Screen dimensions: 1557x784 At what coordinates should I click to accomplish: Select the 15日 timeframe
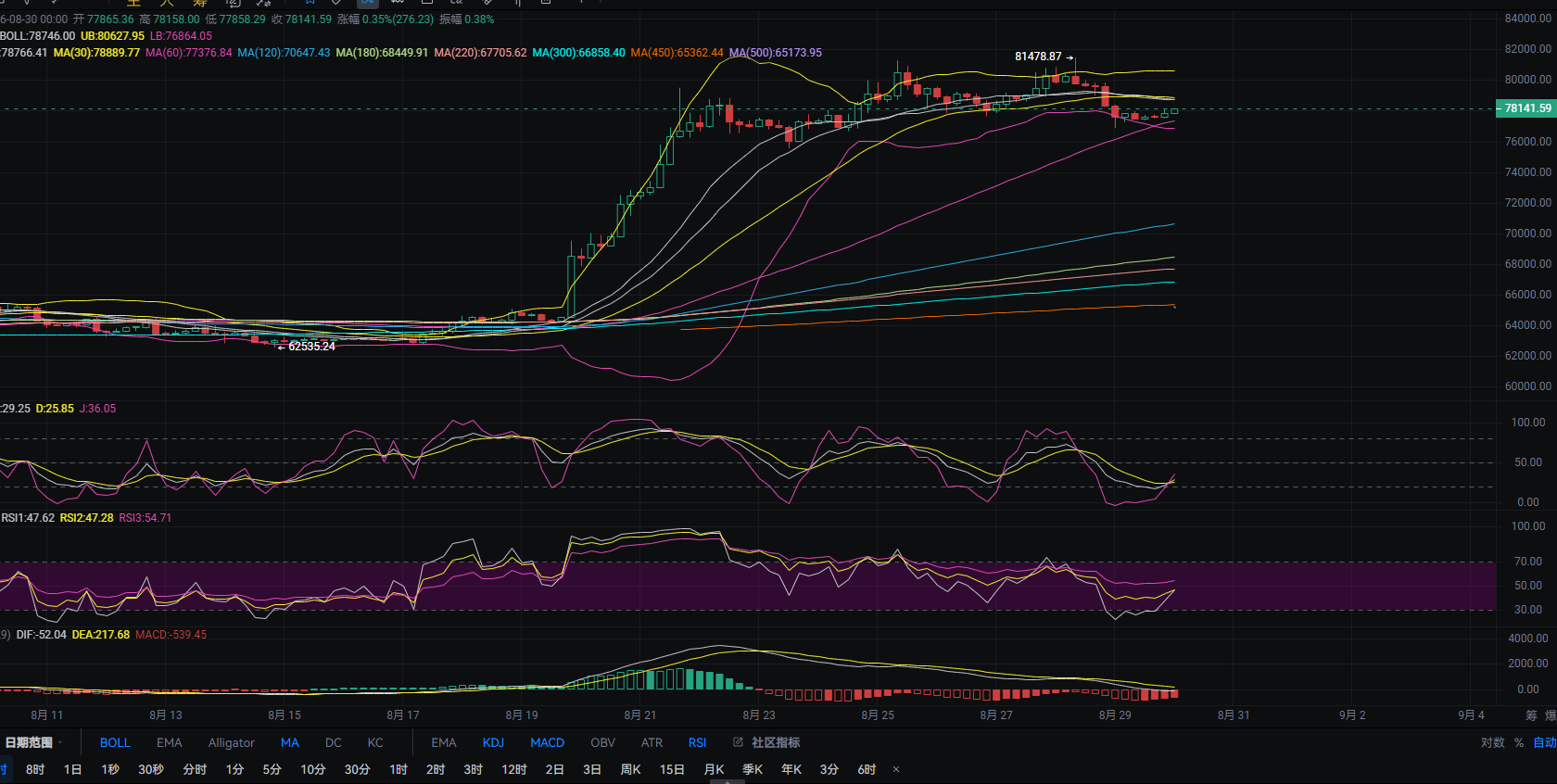[672, 769]
